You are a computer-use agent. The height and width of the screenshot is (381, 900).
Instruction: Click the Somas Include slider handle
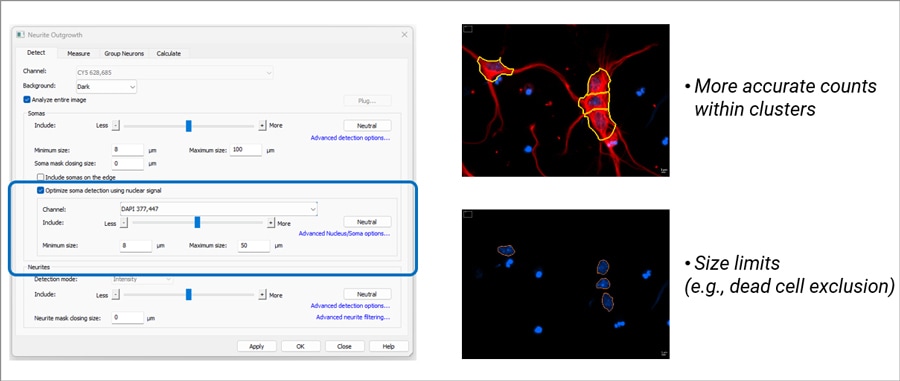coord(188,126)
